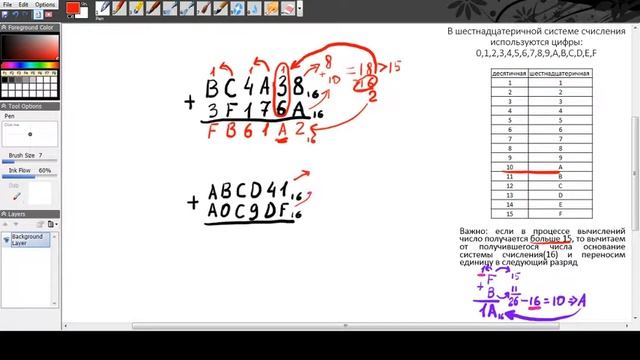Collapse the Tool Options panel

[x=4, y=106]
